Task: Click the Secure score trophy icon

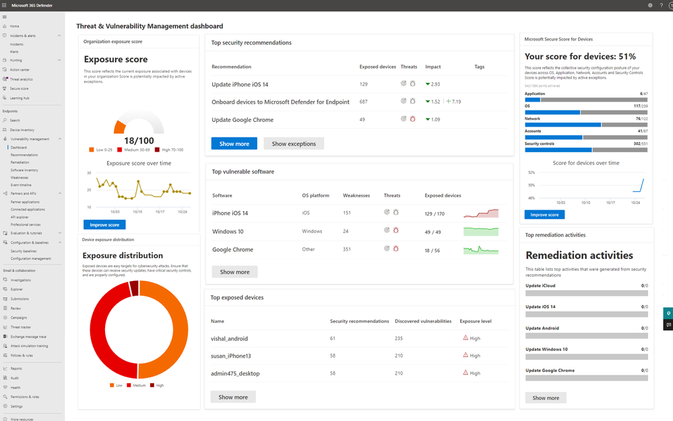Action: click(x=5, y=88)
